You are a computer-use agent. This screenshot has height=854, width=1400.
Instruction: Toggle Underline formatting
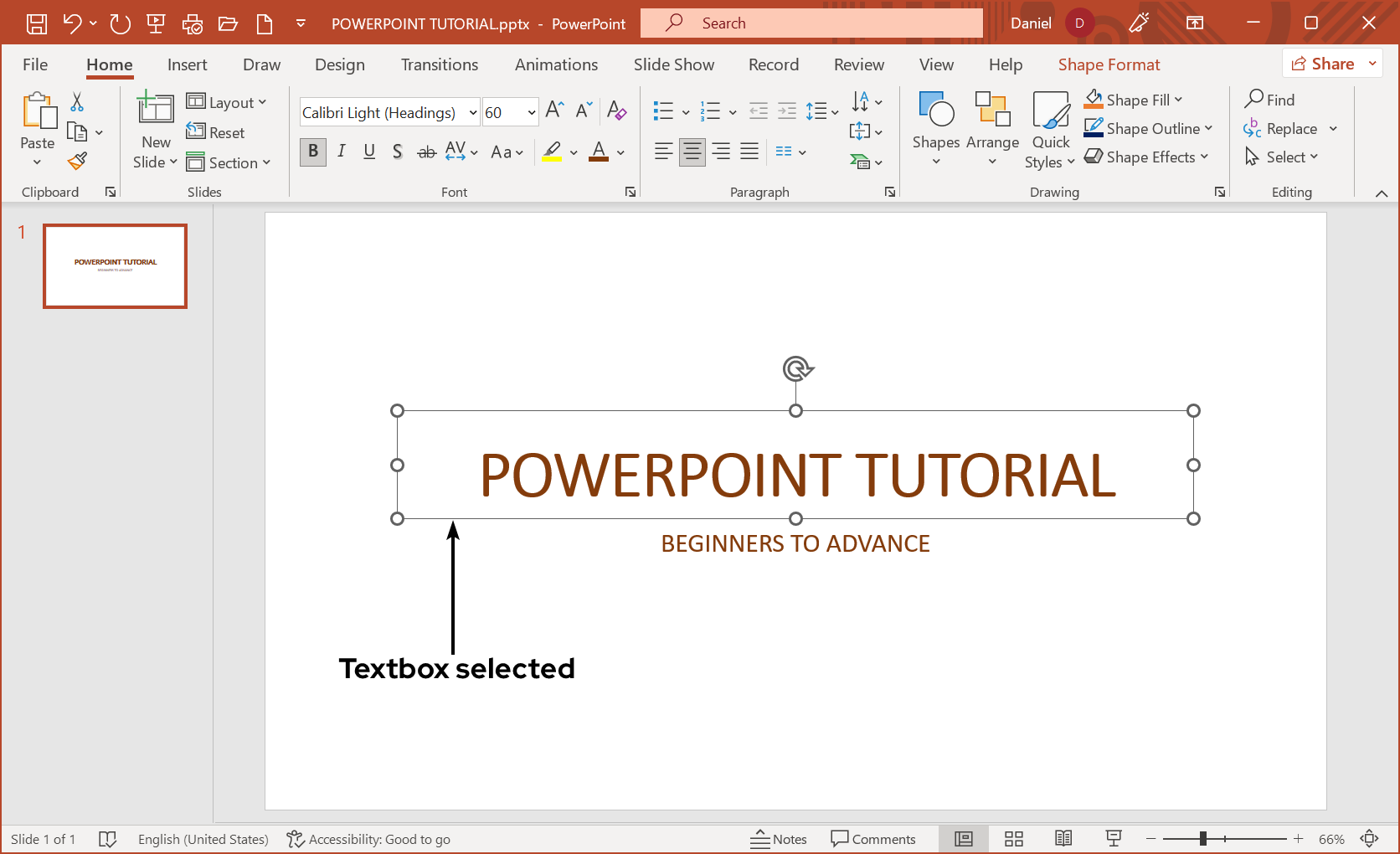coord(369,152)
